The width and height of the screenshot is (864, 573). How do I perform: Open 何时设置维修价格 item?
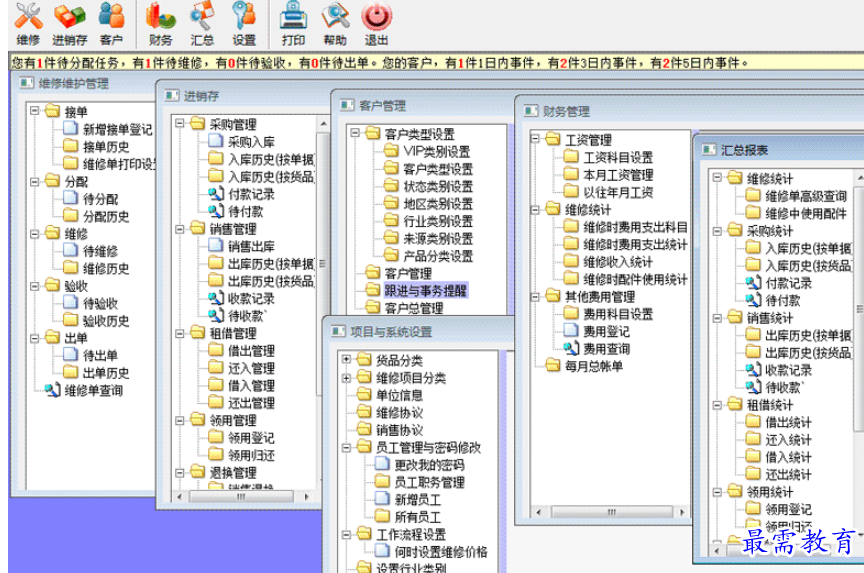coord(431,552)
